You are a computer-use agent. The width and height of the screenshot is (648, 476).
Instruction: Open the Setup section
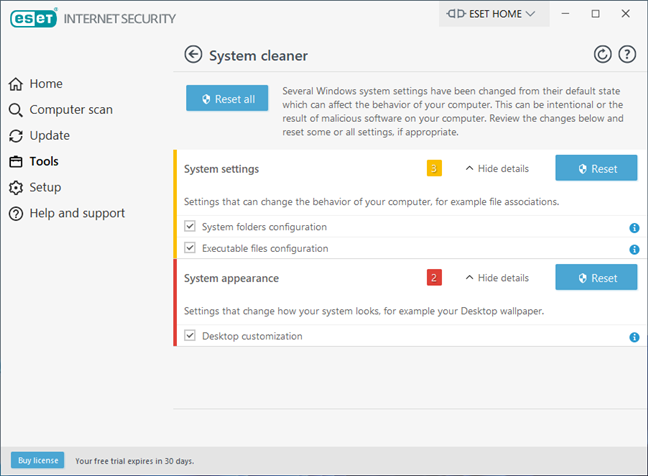[45, 187]
